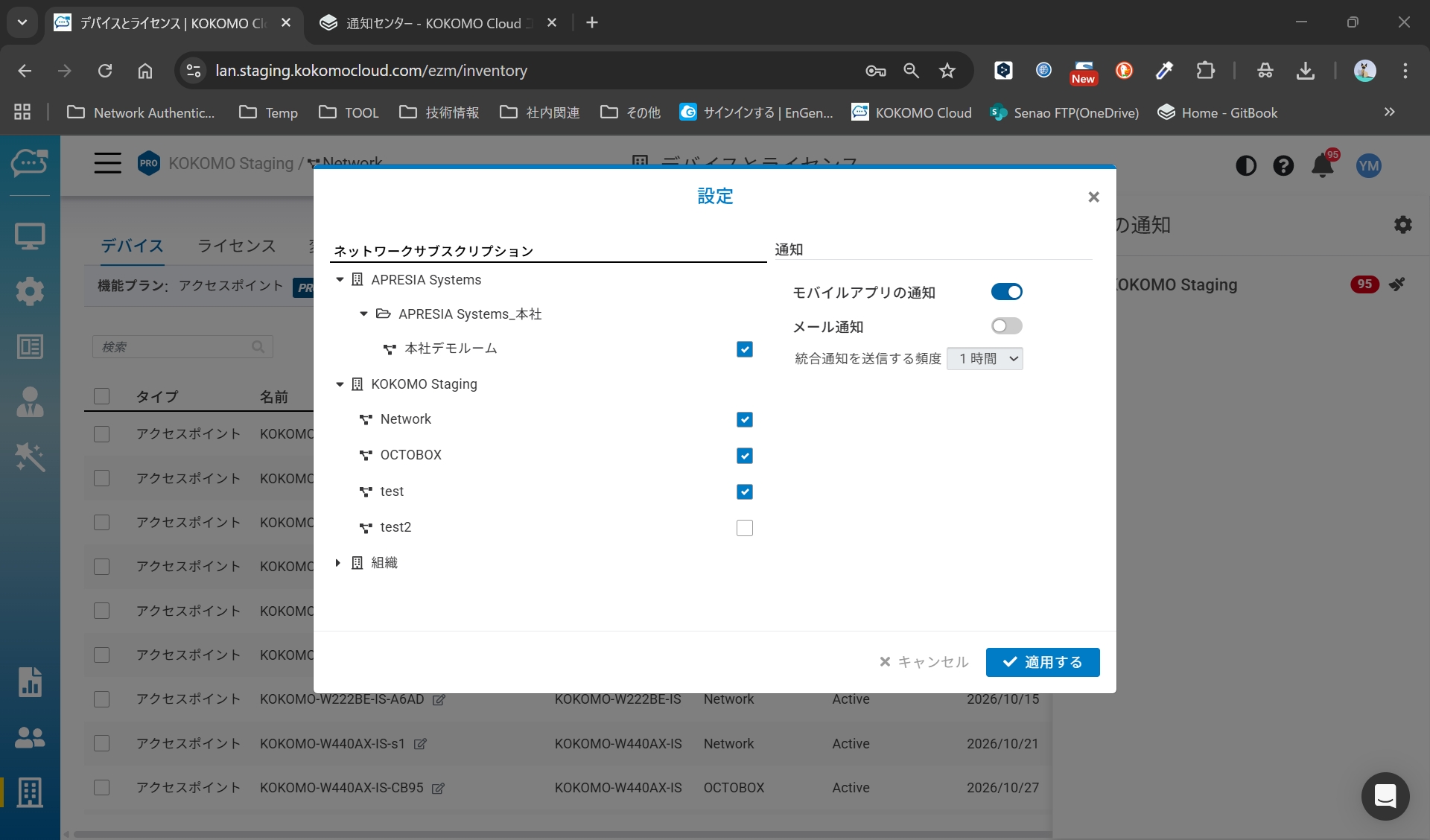Viewport: 1430px width, 840px height.
Task: Collapse the KOKOMO Staging tree node
Action: (340, 384)
